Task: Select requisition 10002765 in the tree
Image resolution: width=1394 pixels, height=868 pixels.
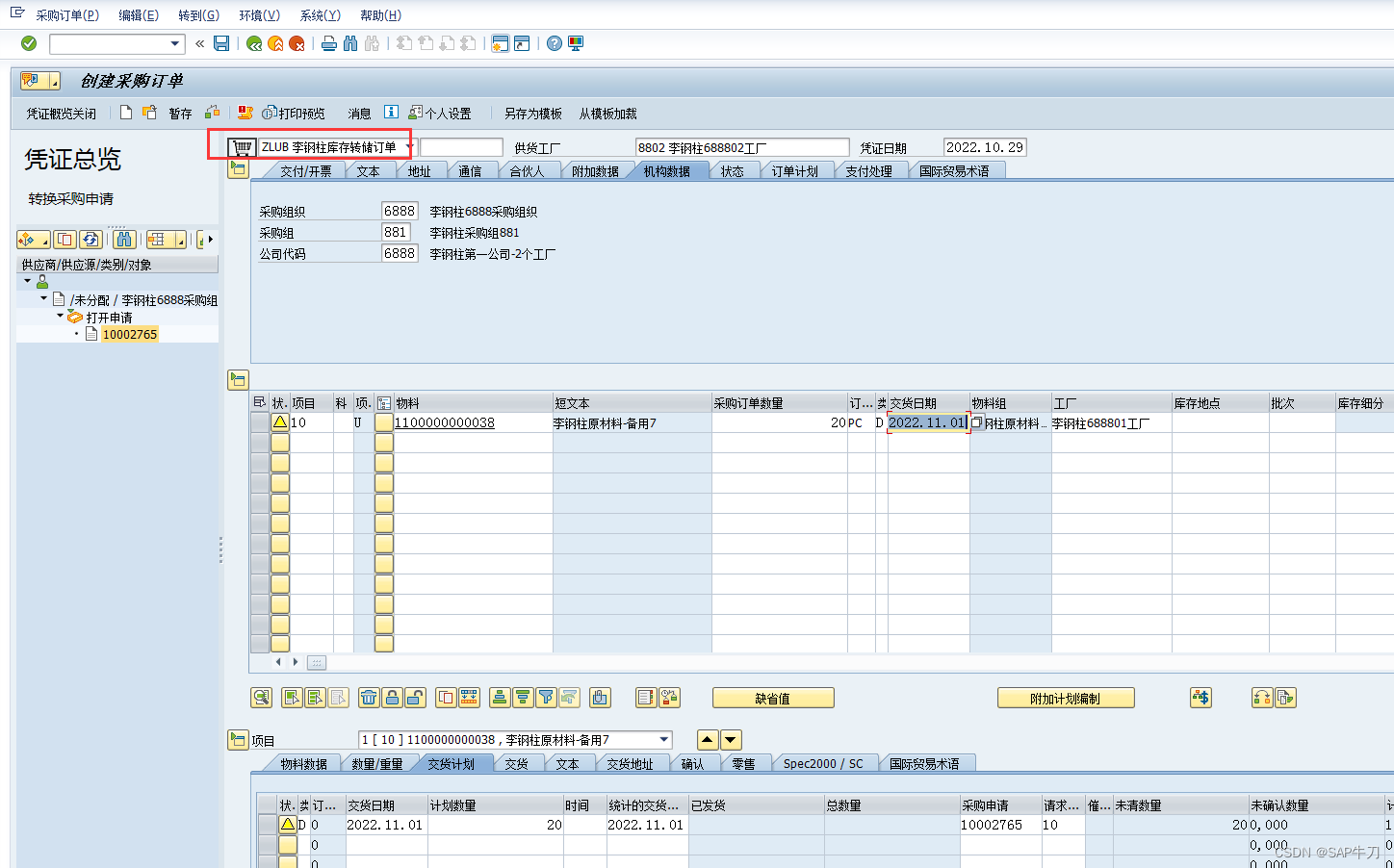Action: click(130, 334)
